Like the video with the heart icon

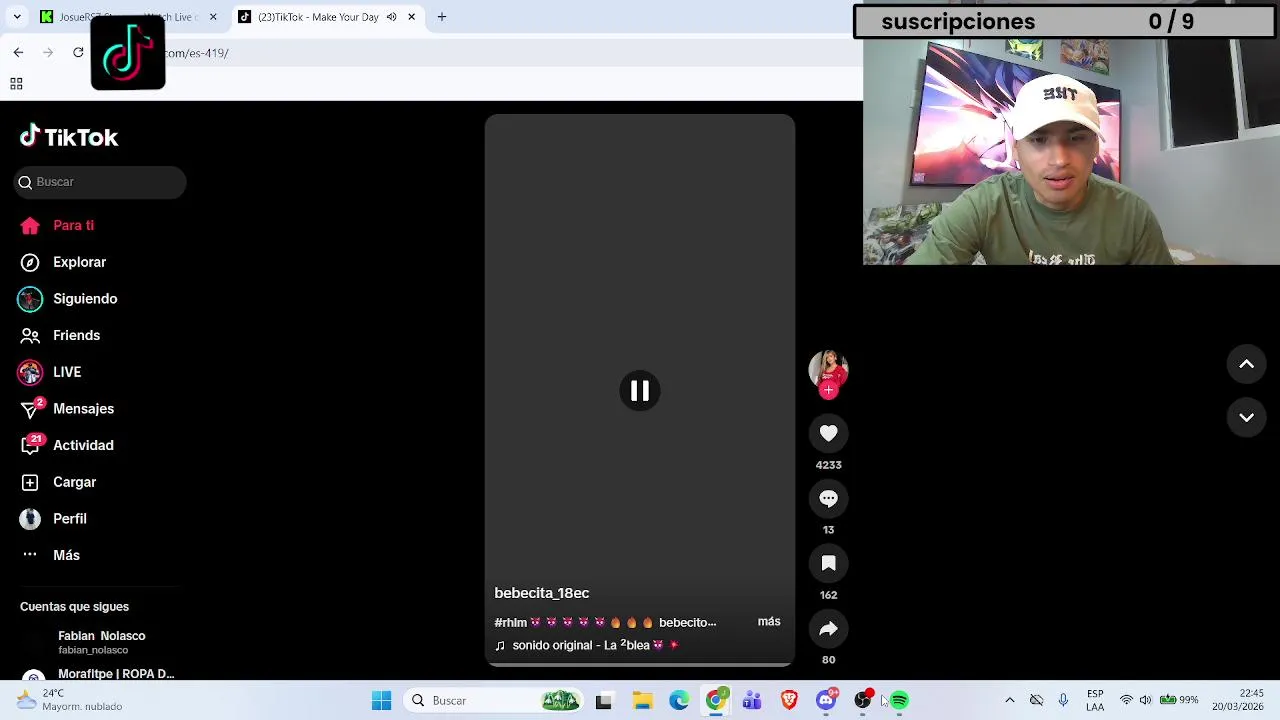828,433
